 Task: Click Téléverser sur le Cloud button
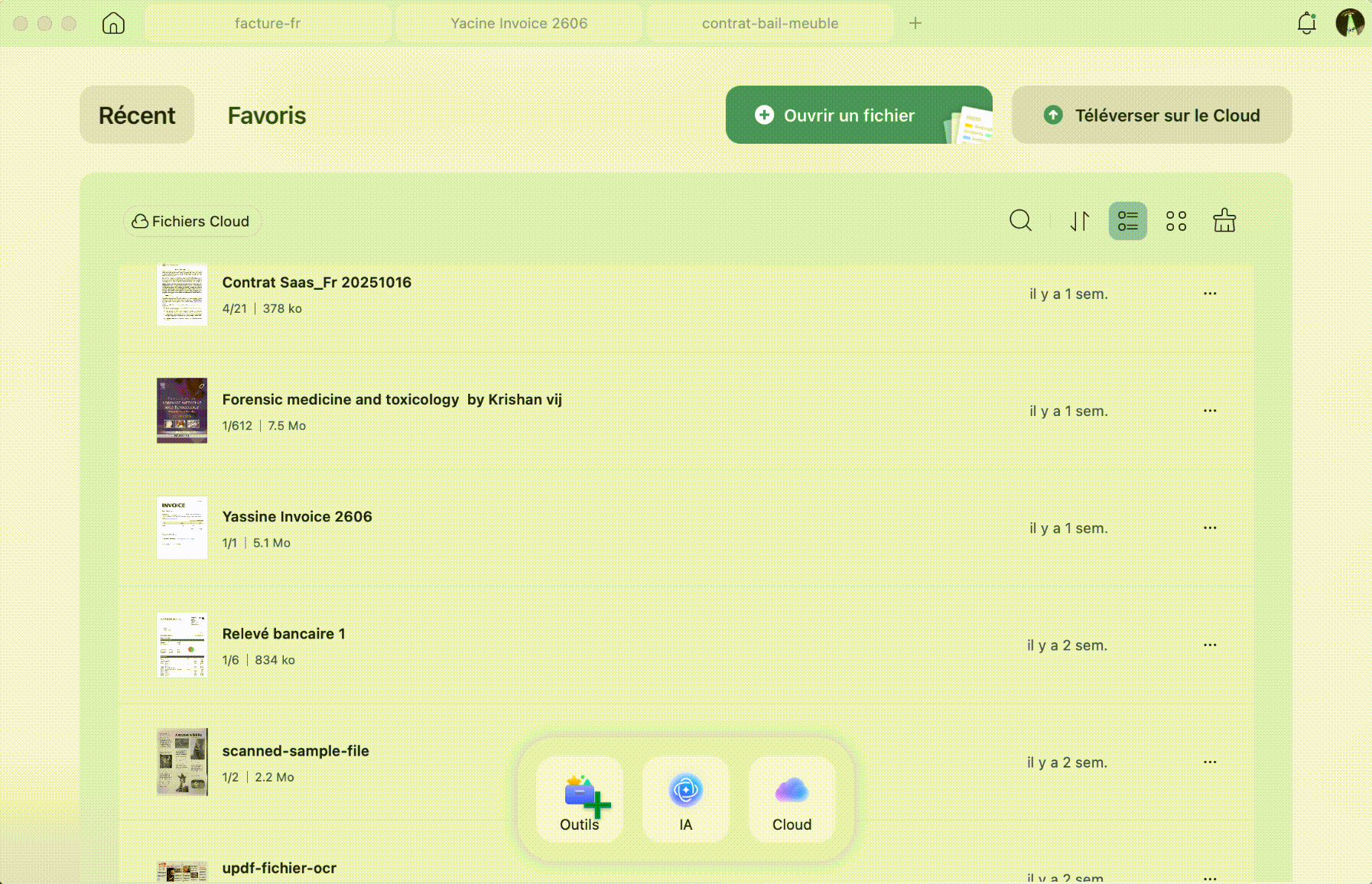click(x=1152, y=115)
